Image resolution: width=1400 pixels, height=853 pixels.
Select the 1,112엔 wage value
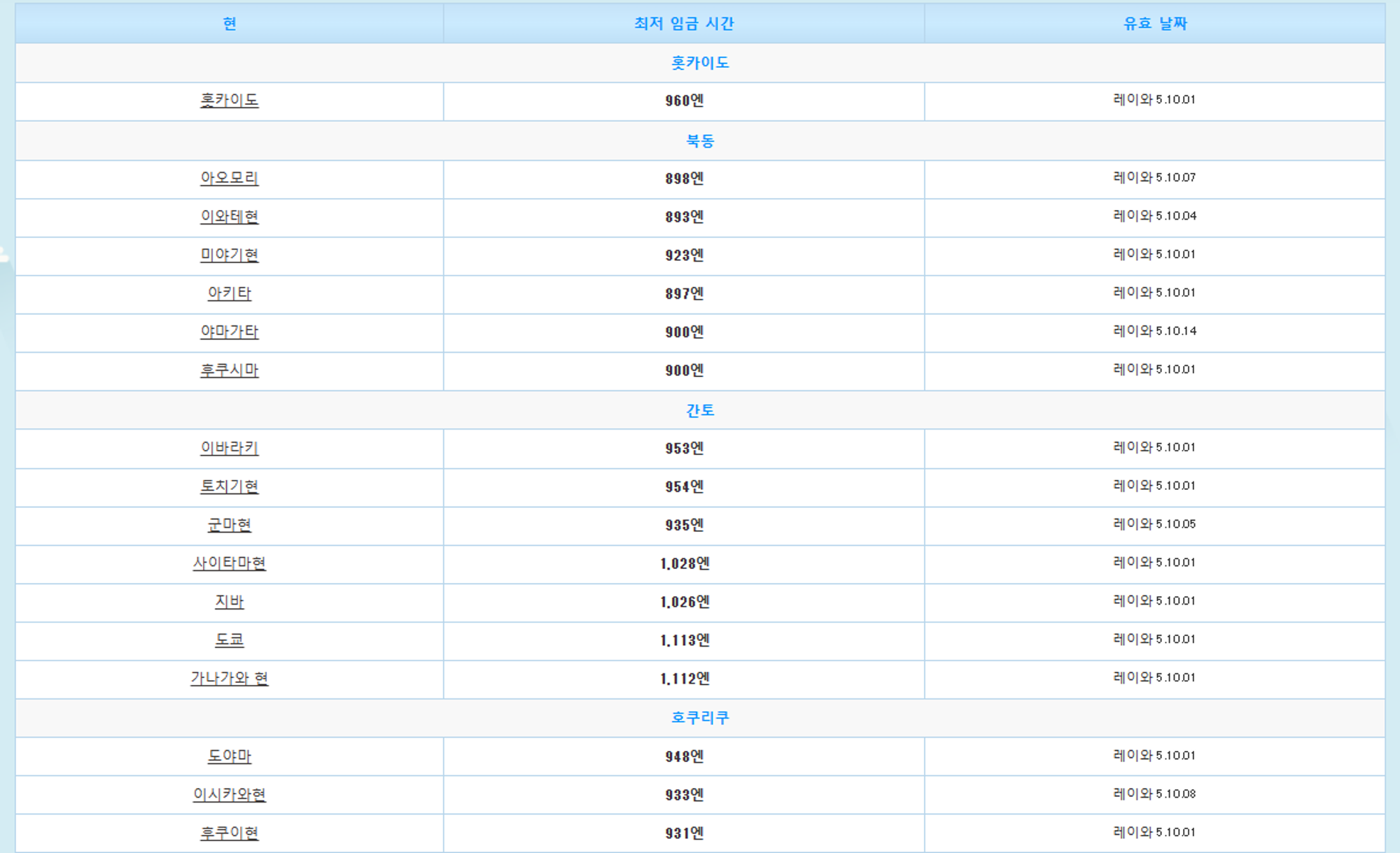pyautogui.click(x=685, y=679)
